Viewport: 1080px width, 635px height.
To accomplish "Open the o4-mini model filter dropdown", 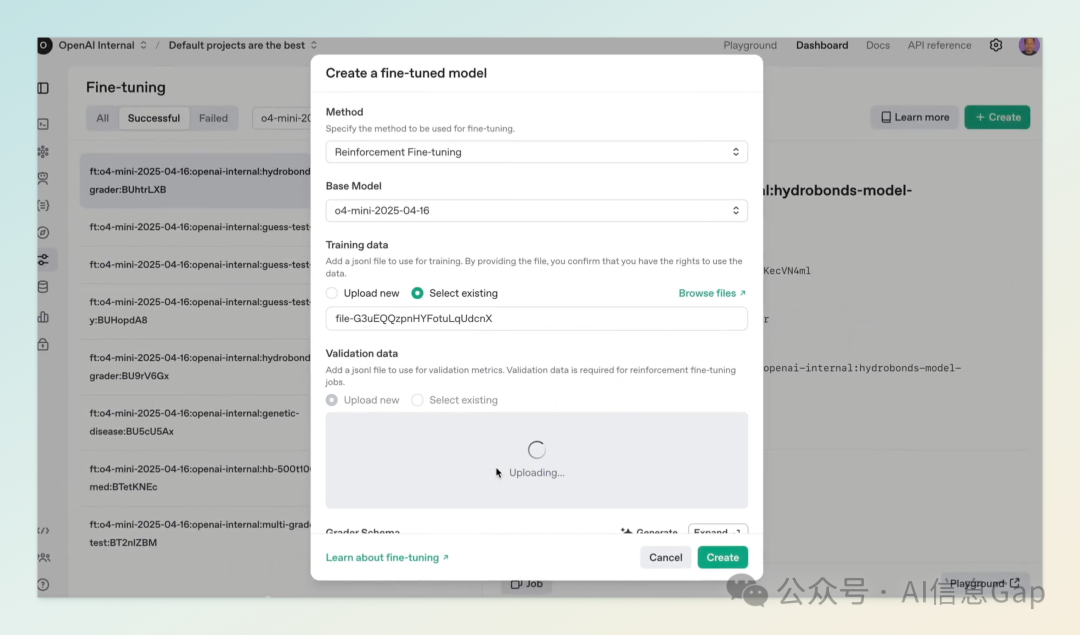I will pos(282,118).
